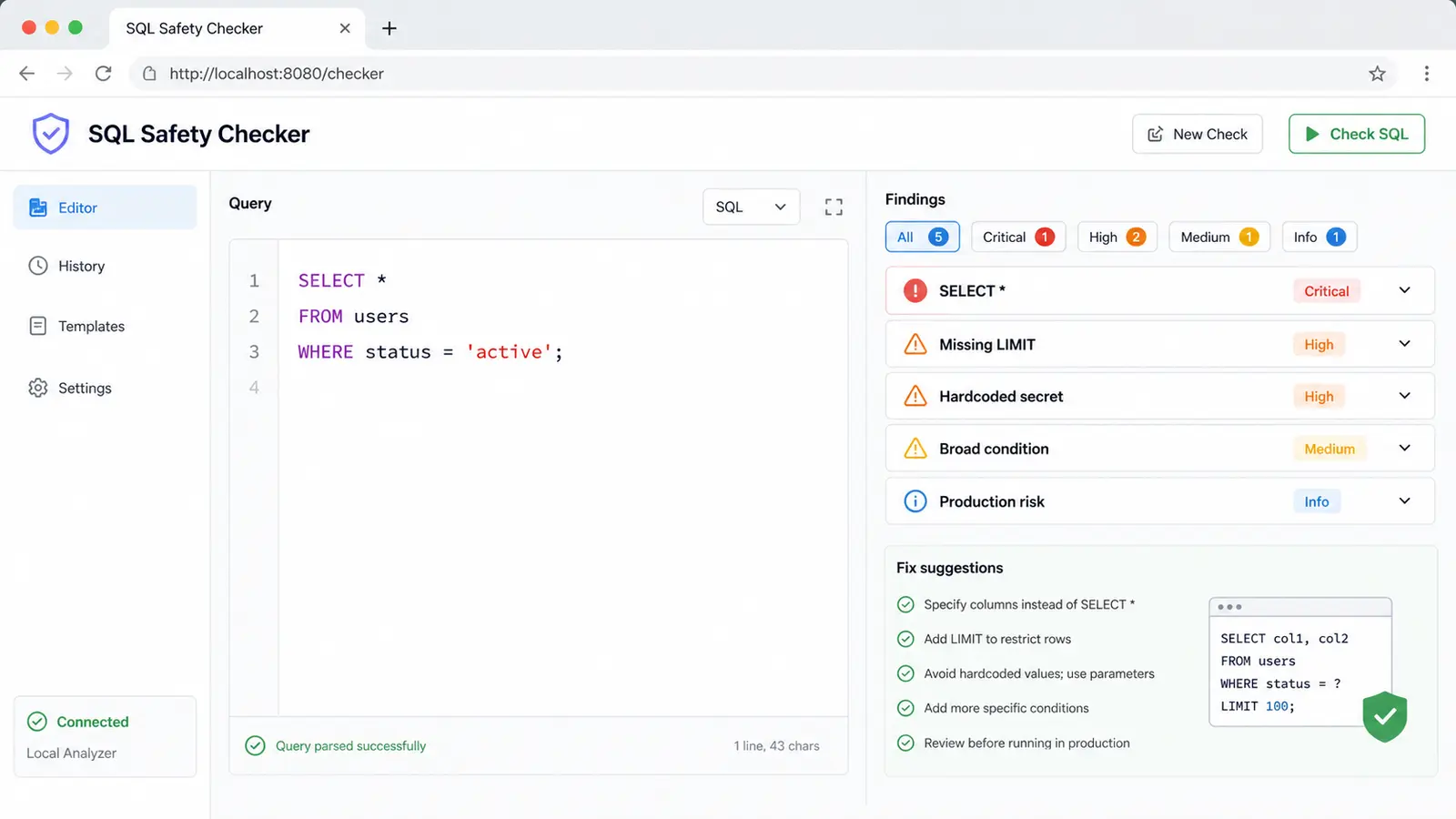The width and height of the screenshot is (1456, 819).
Task: Run the Check SQL button
Action: tap(1356, 134)
